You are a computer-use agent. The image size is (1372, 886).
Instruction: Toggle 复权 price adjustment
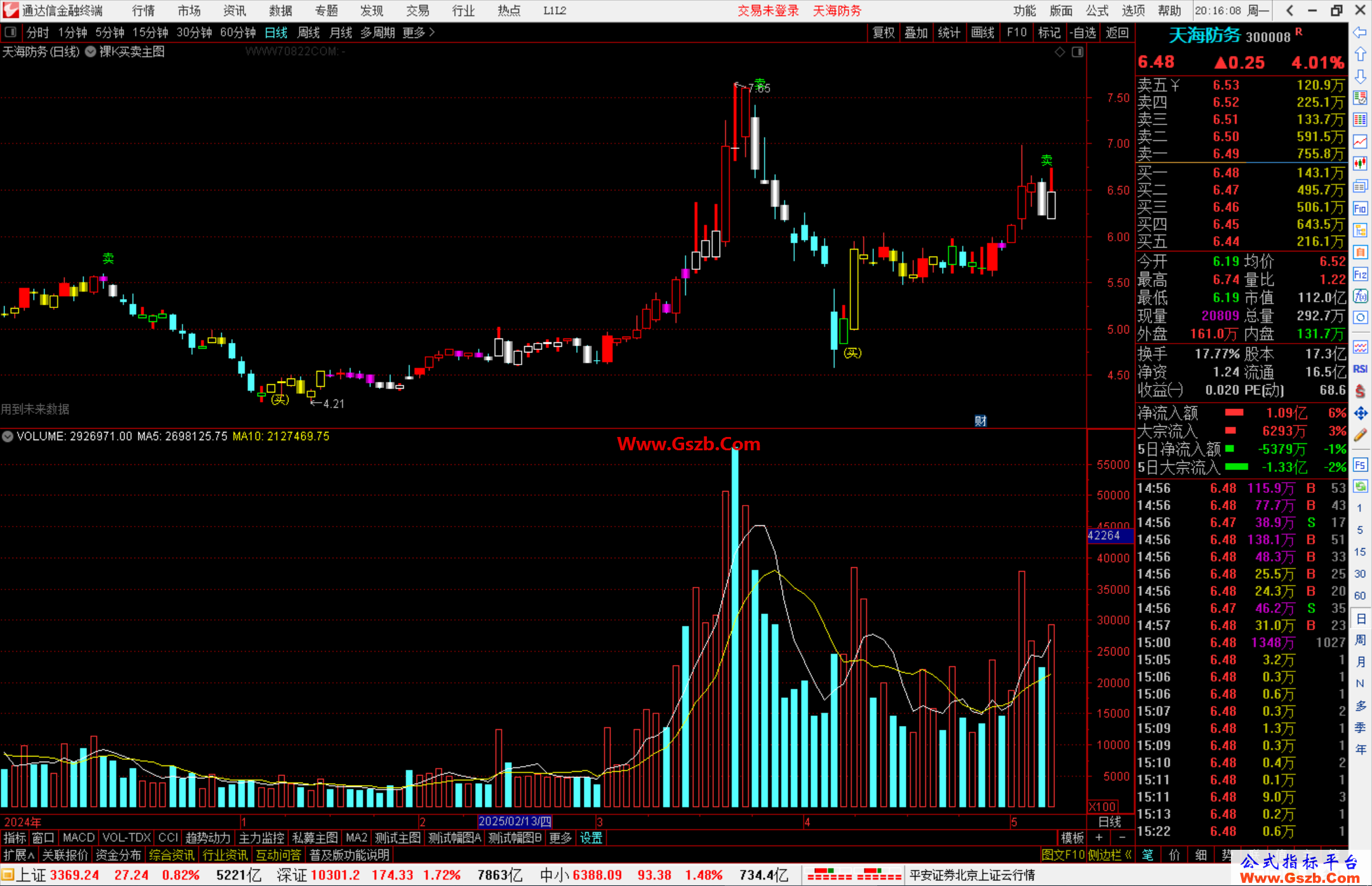click(x=883, y=32)
